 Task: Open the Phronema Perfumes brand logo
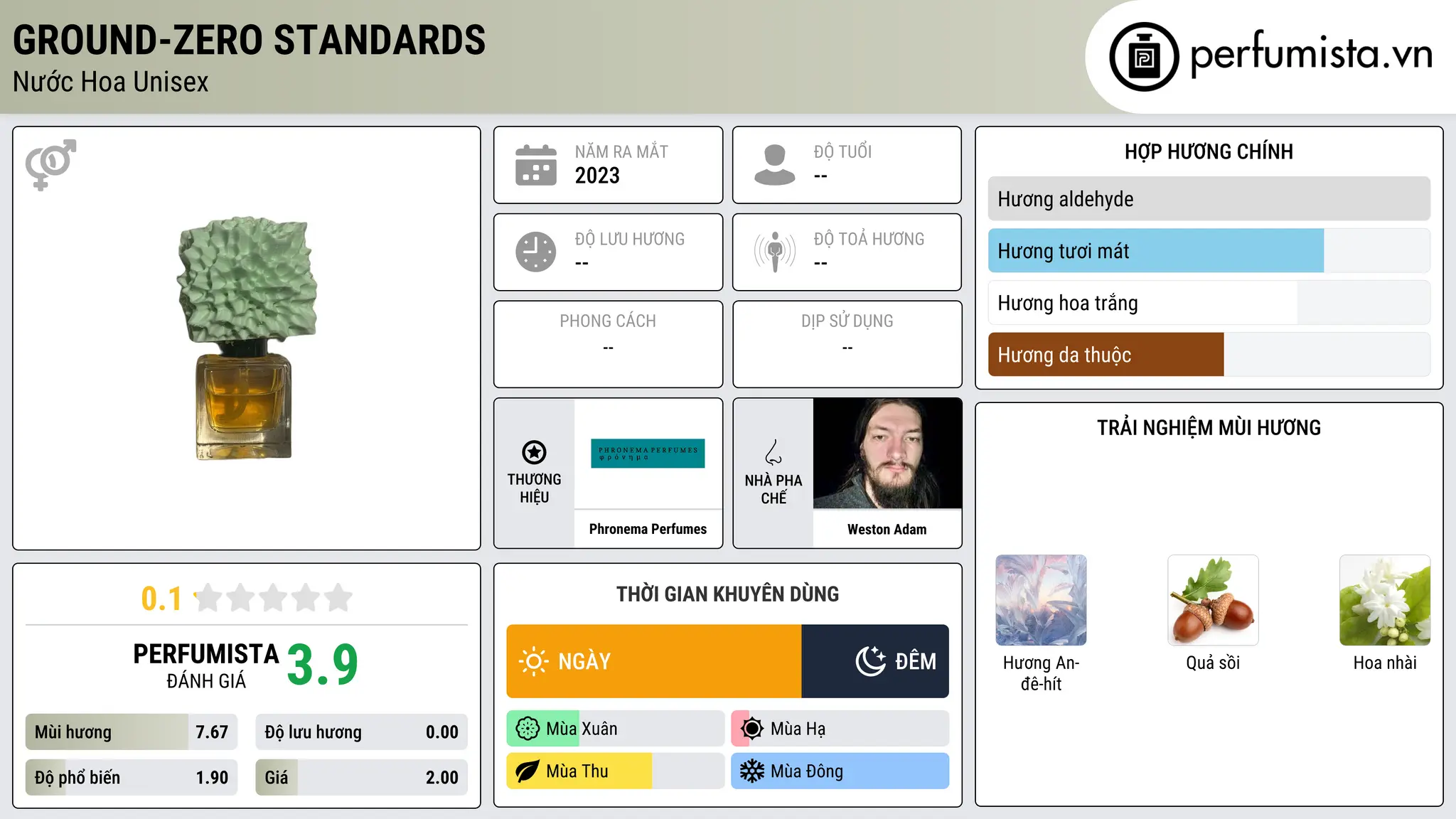pyautogui.click(x=648, y=454)
